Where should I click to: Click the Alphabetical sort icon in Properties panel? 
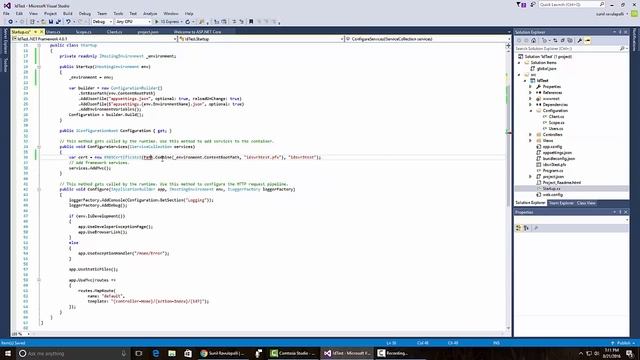point(527,228)
